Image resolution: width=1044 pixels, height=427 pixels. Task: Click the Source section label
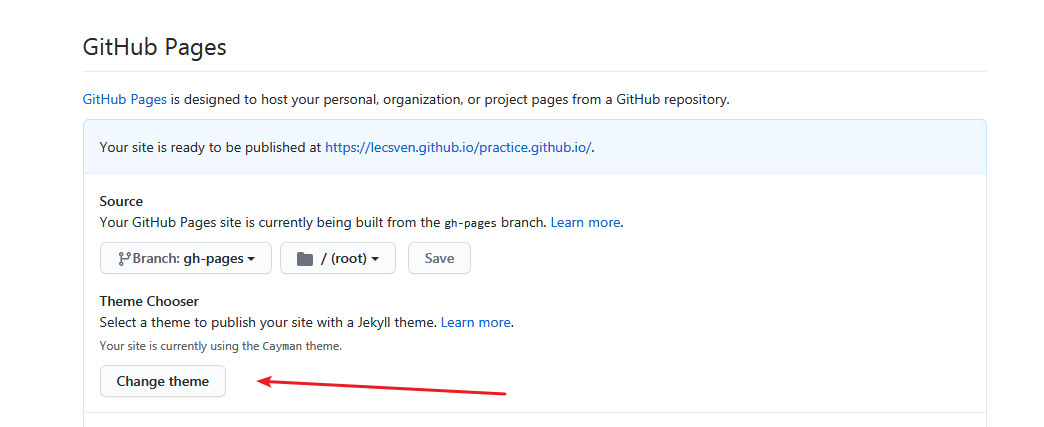[x=121, y=201]
